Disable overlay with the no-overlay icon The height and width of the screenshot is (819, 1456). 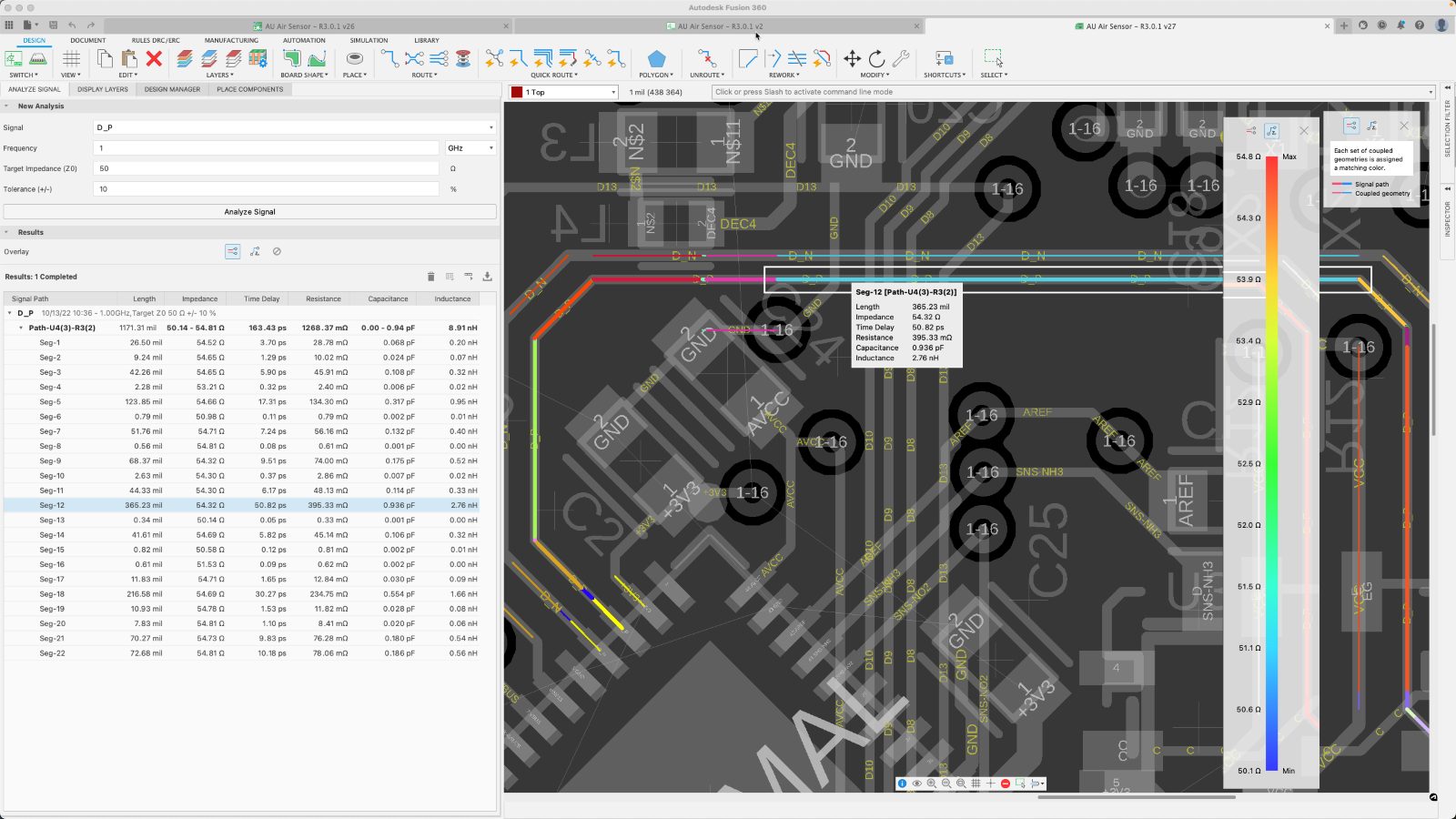(x=277, y=251)
